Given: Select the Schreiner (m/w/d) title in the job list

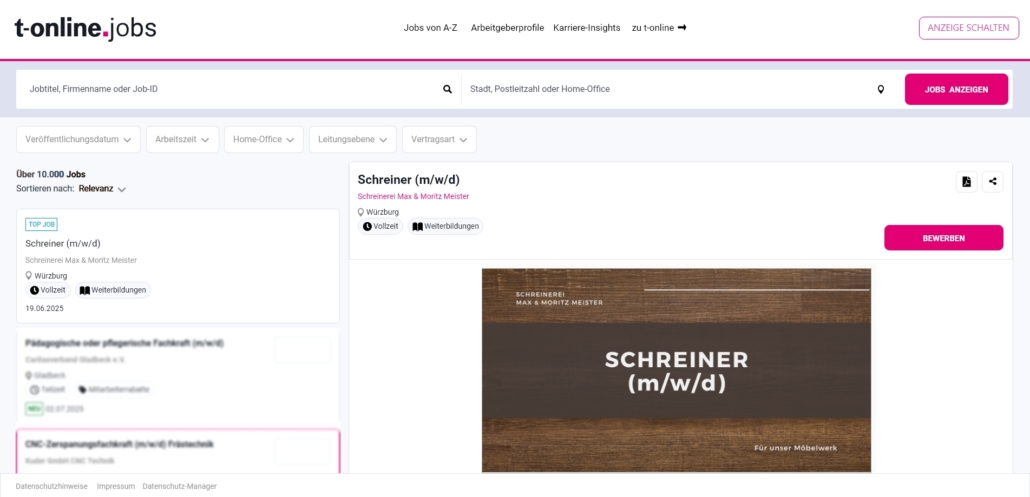Looking at the screenshot, I should 63,244.
